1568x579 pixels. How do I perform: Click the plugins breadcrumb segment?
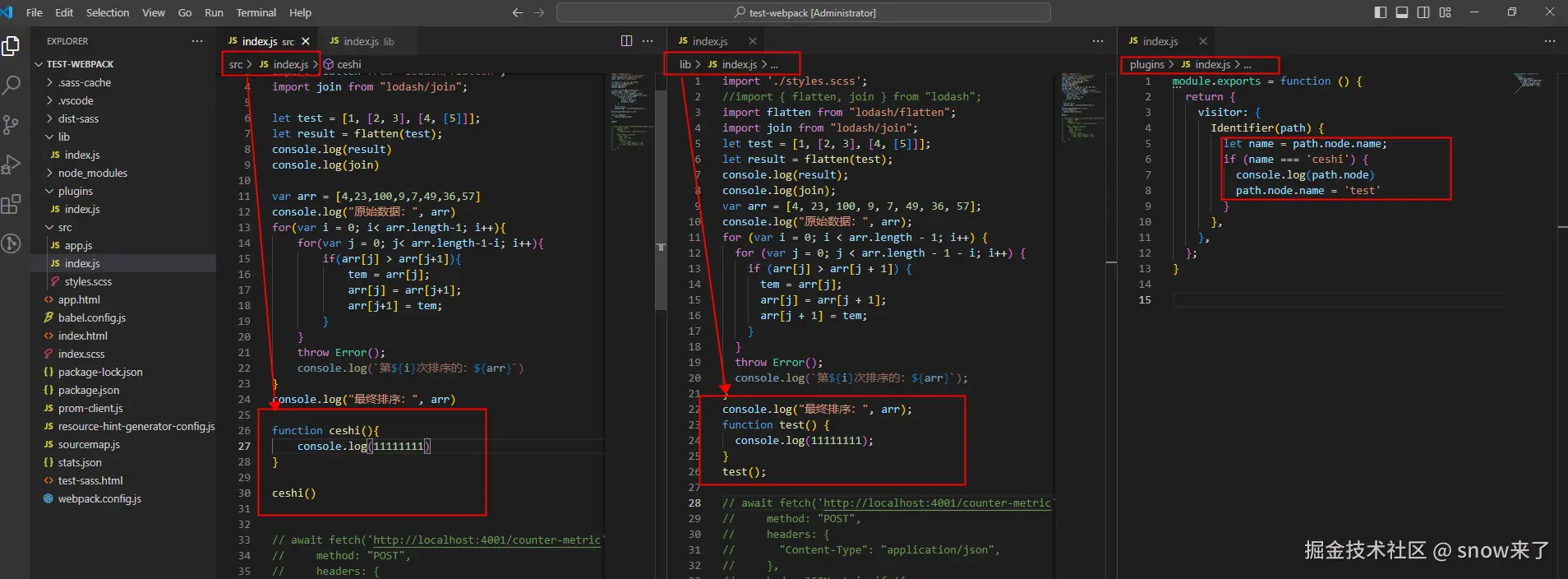[1146, 64]
